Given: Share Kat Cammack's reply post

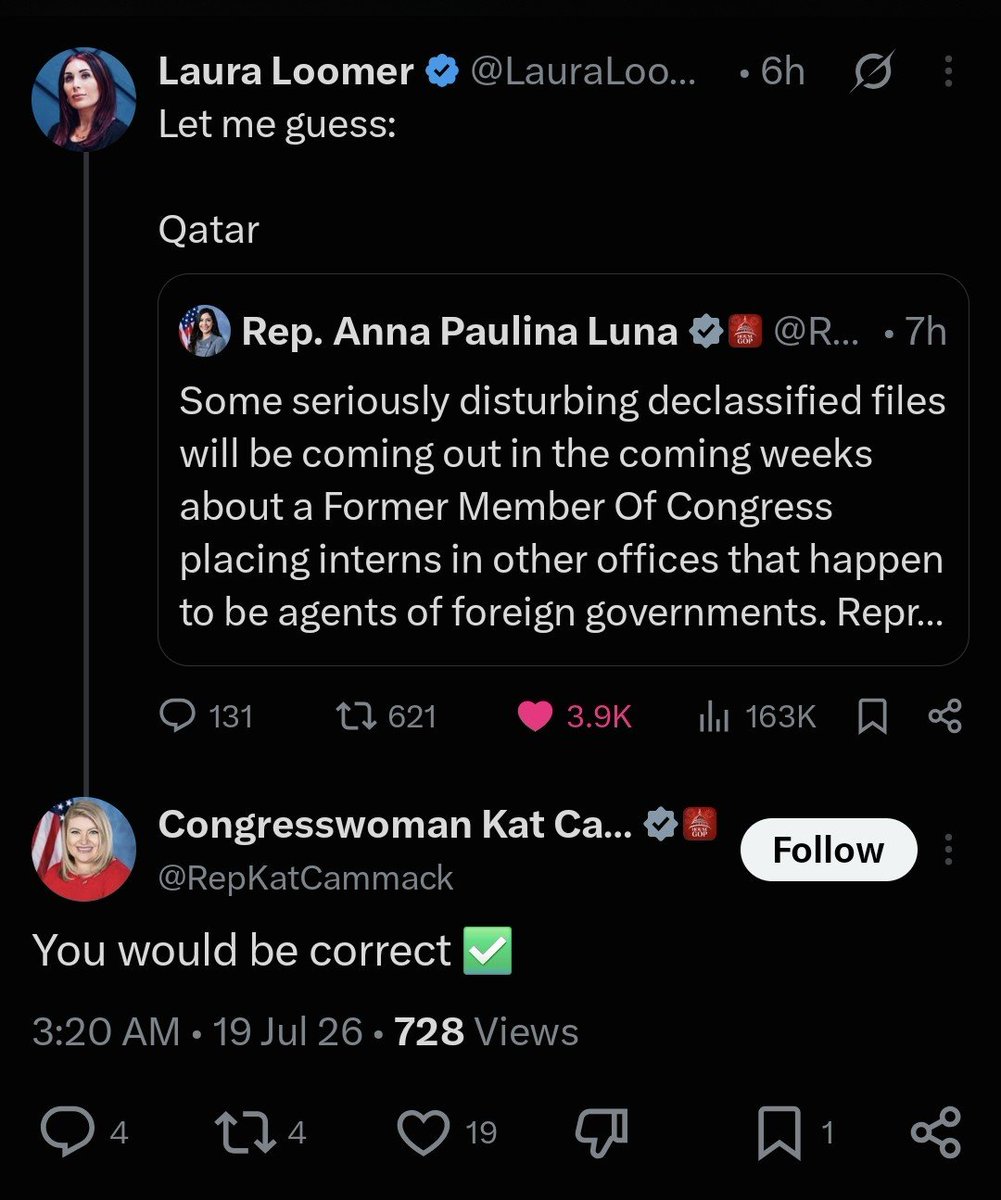Looking at the screenshot, I should (936, 1131).
